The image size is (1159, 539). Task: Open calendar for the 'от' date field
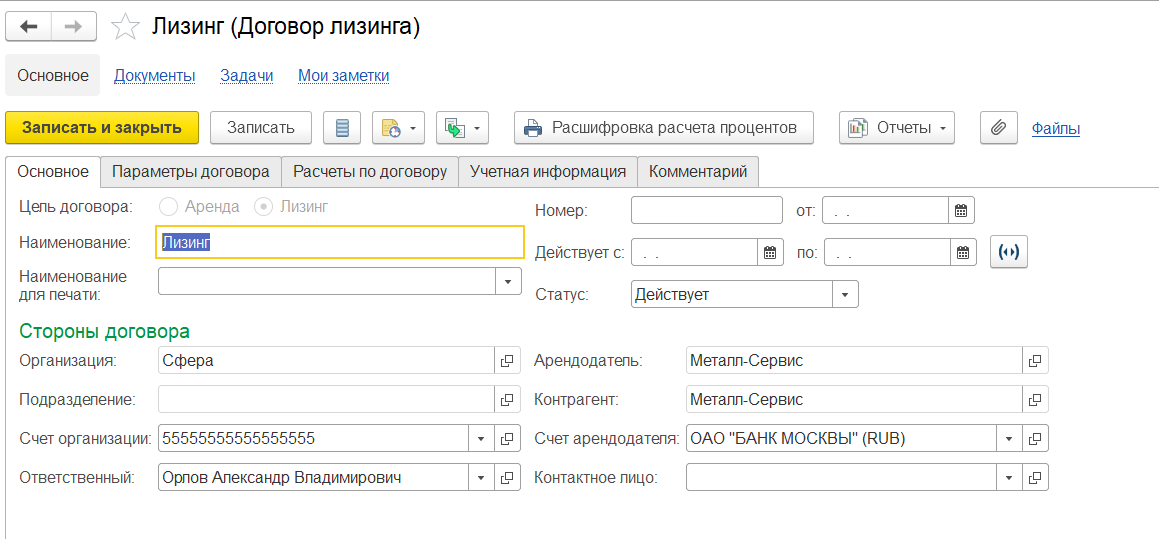(961, 210)
